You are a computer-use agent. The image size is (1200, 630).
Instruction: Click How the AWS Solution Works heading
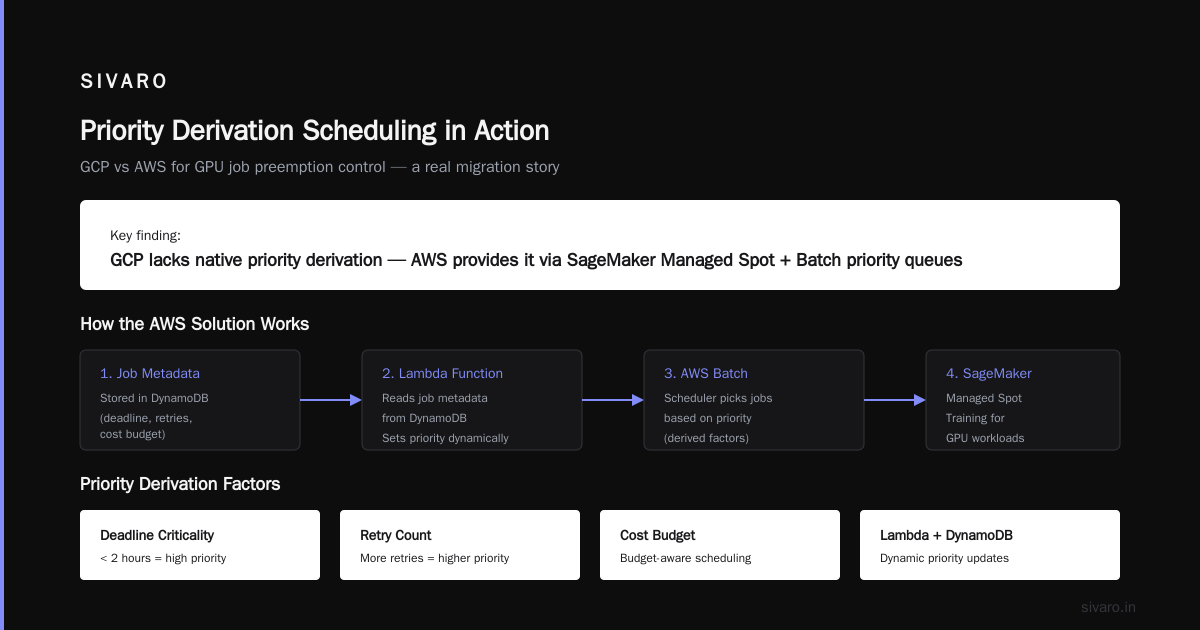(x=195, y=324)
